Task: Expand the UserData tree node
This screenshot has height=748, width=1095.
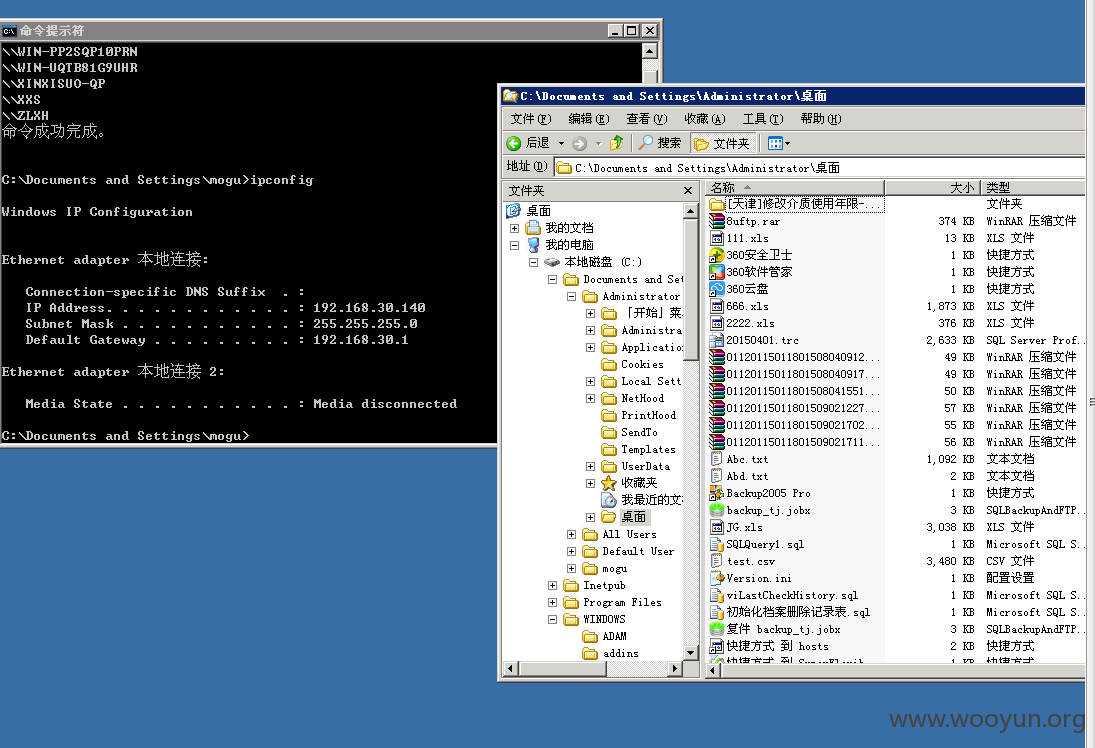Action: point(591,467)
